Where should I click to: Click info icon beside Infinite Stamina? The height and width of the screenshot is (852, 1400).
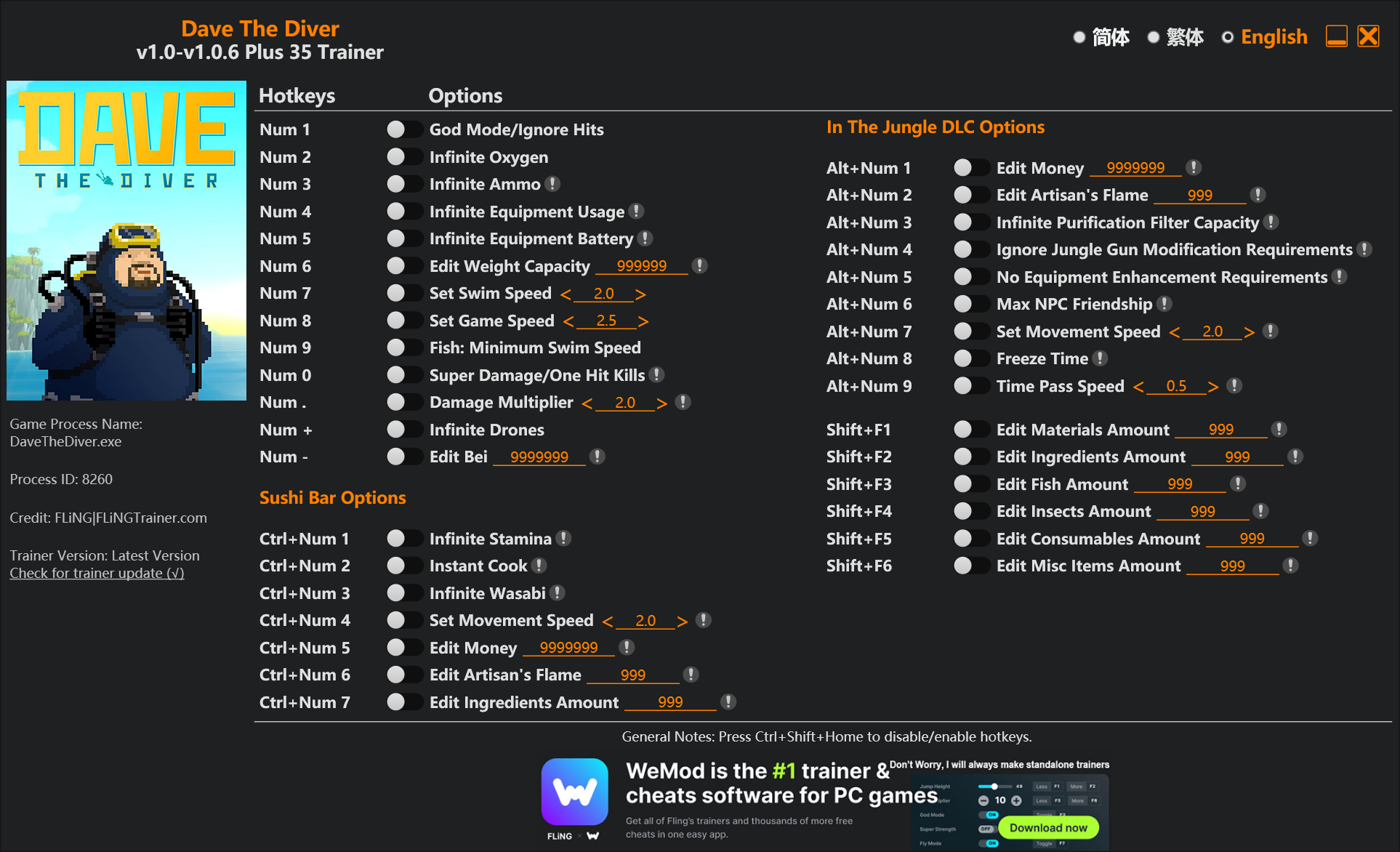563,538
